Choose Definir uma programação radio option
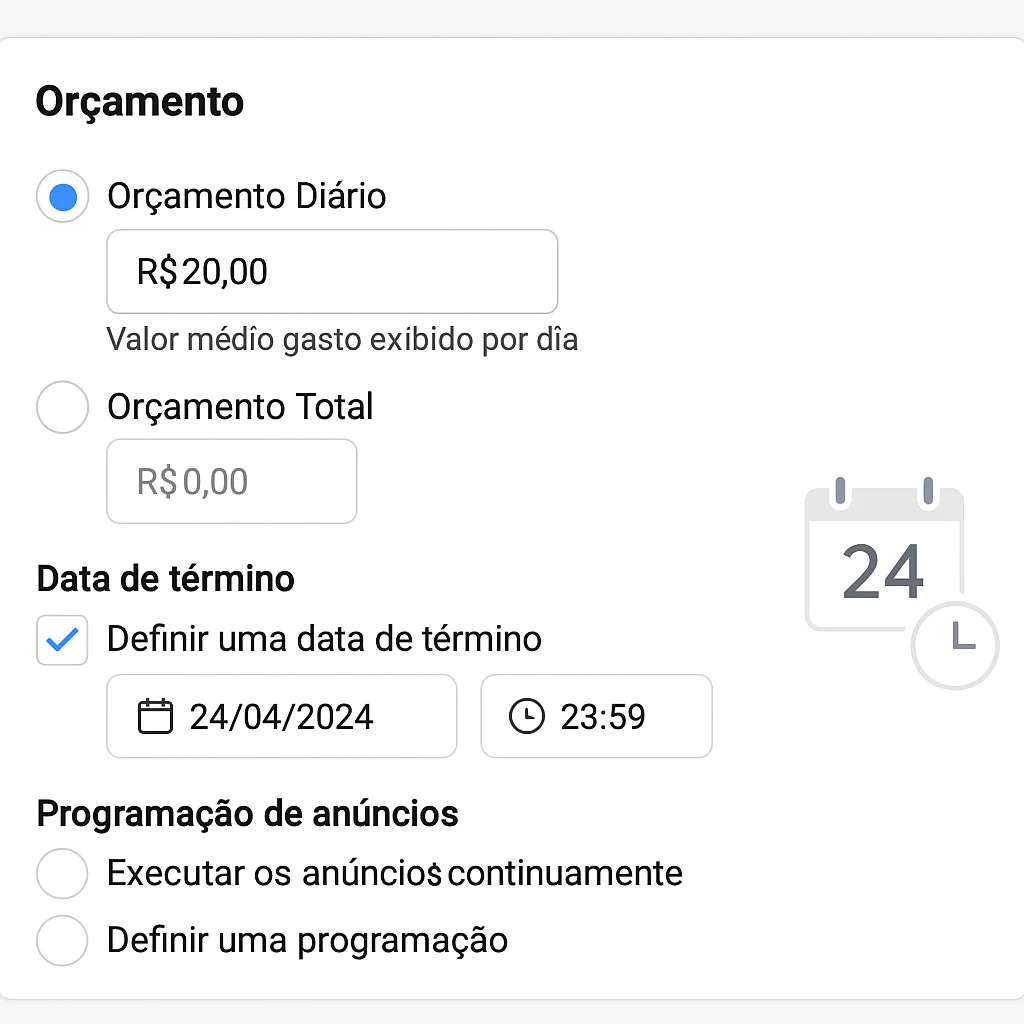This screenshot has width=1024, height=1024. (62, 940)
